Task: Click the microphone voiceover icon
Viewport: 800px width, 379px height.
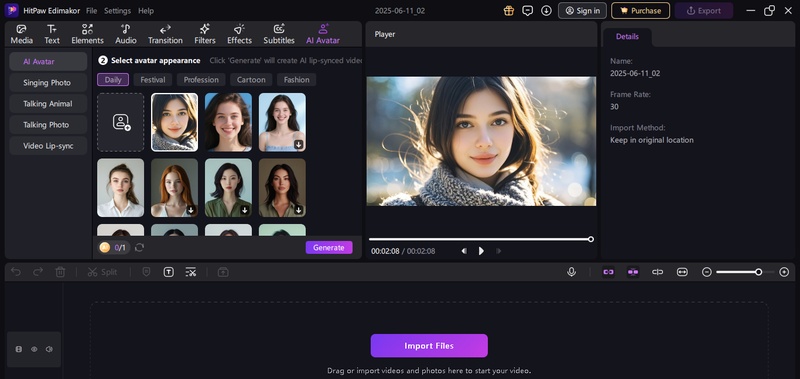Action: pyautogui.click(x=571, y=272)
